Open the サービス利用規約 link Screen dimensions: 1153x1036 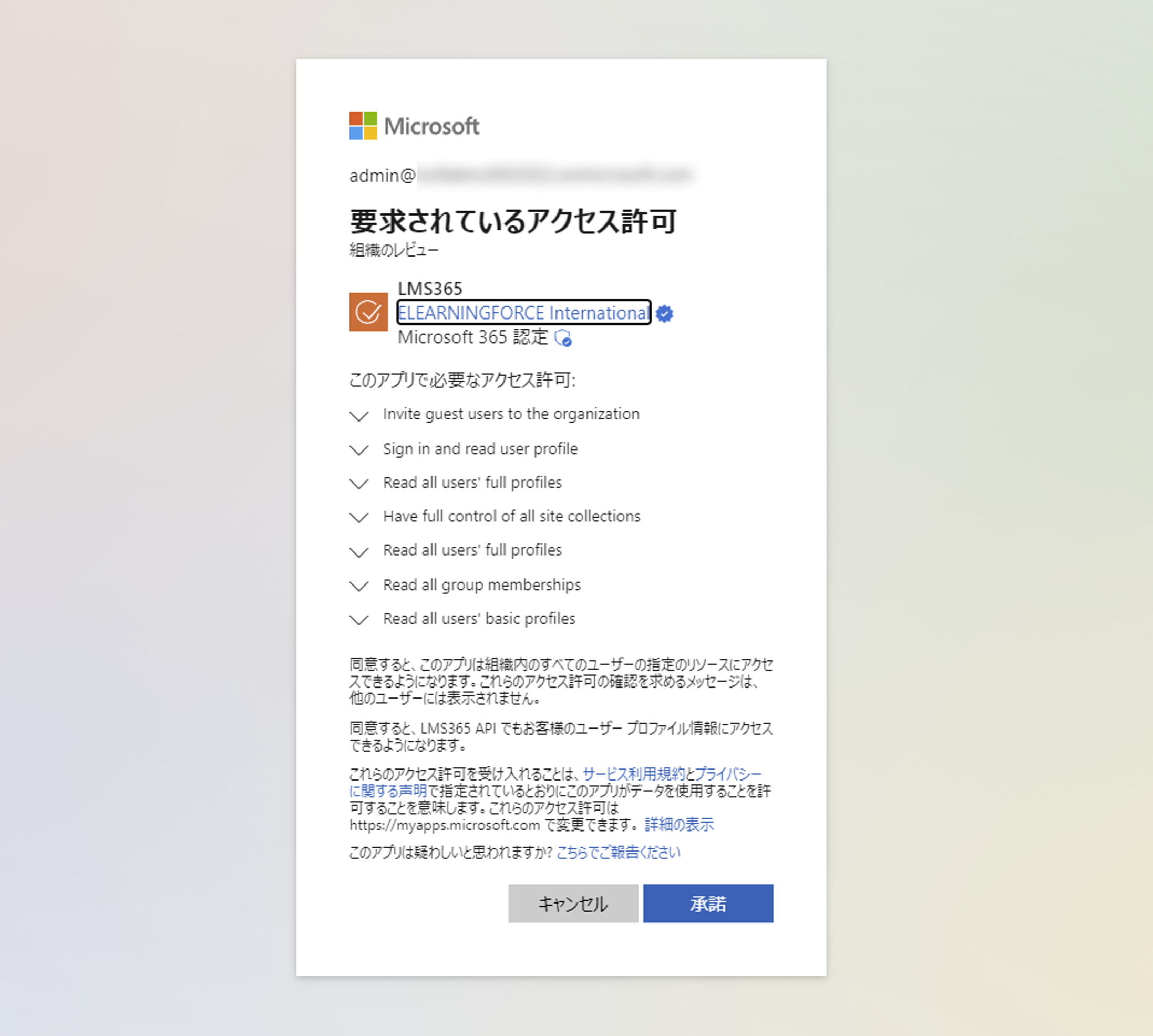click(x=633, y=774)
